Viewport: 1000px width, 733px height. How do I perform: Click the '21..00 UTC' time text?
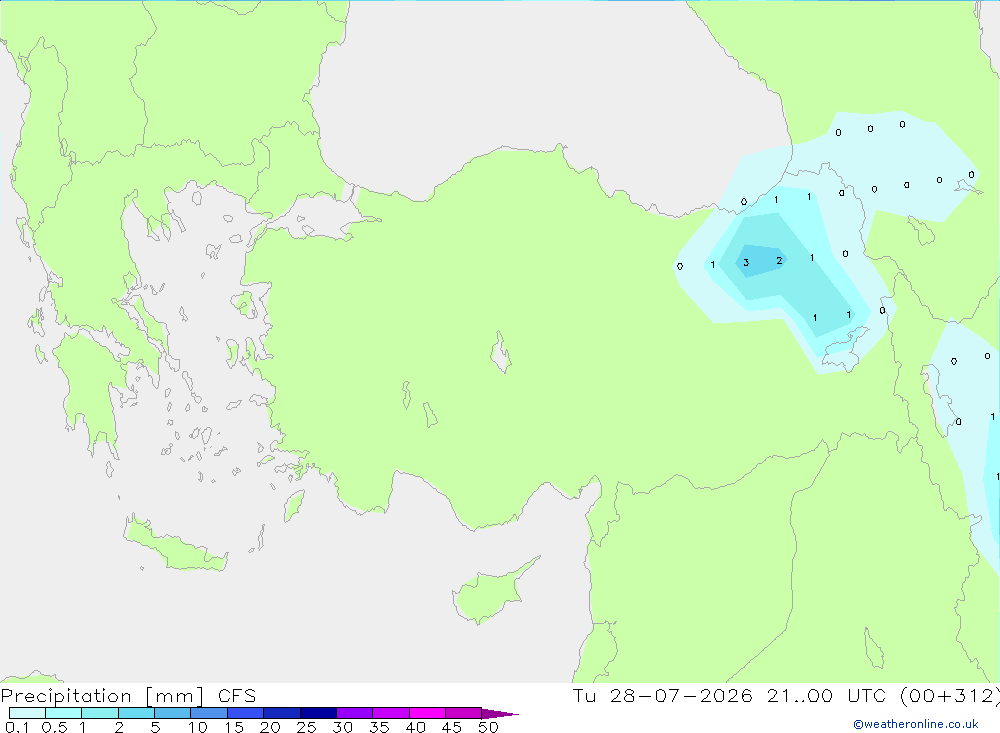point(827,695)
